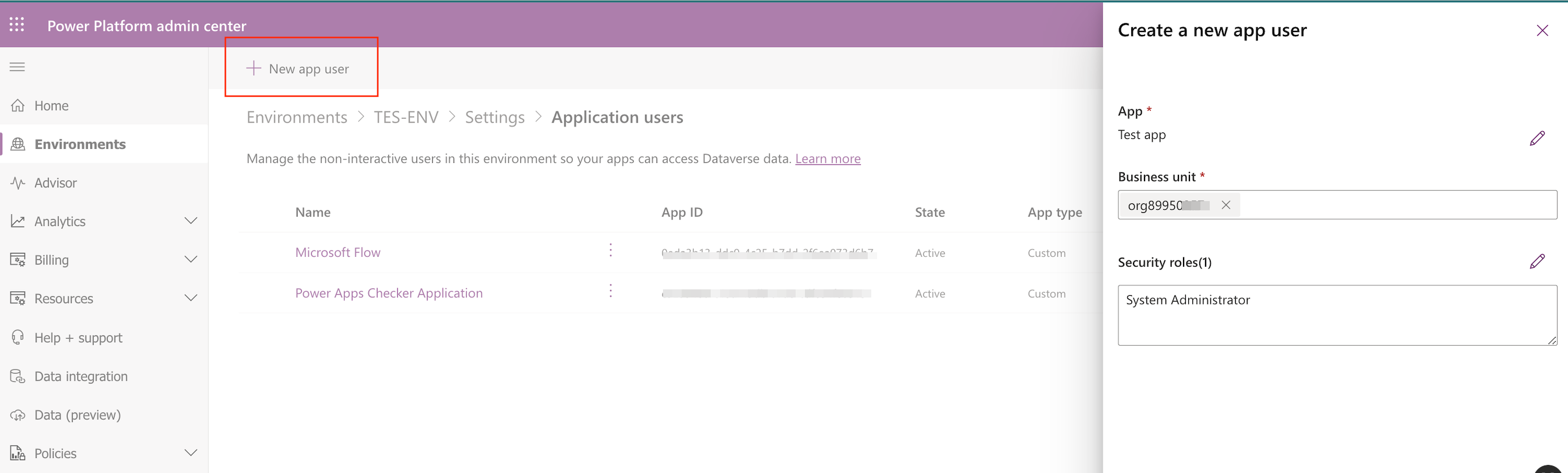Screen dimensions: 1568x473
Task: Click the Power Platform admin center title
Action: point(147,26)
